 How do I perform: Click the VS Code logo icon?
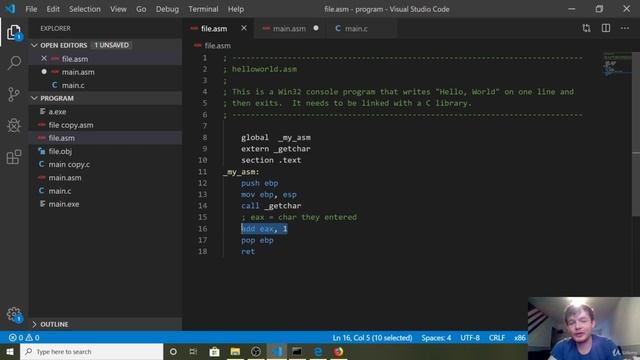(10, 9)
